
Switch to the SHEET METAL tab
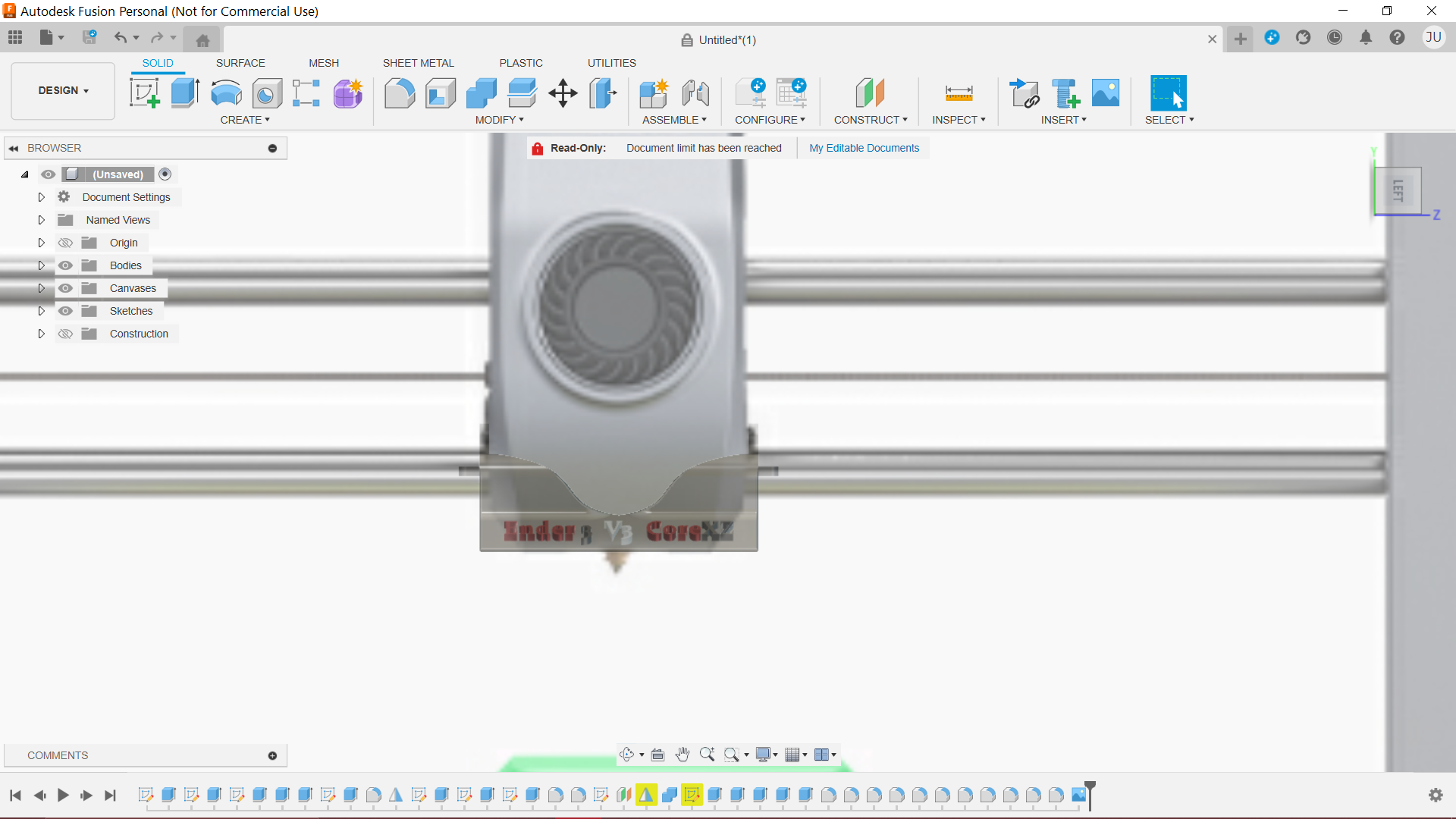click(419, 63)
